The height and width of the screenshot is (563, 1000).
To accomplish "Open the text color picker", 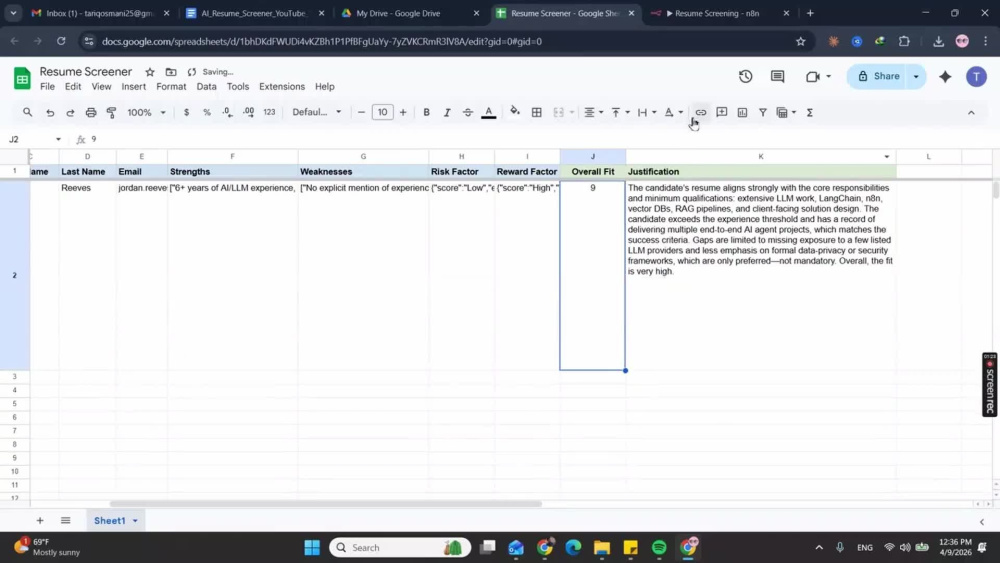I will coord(489,112).
